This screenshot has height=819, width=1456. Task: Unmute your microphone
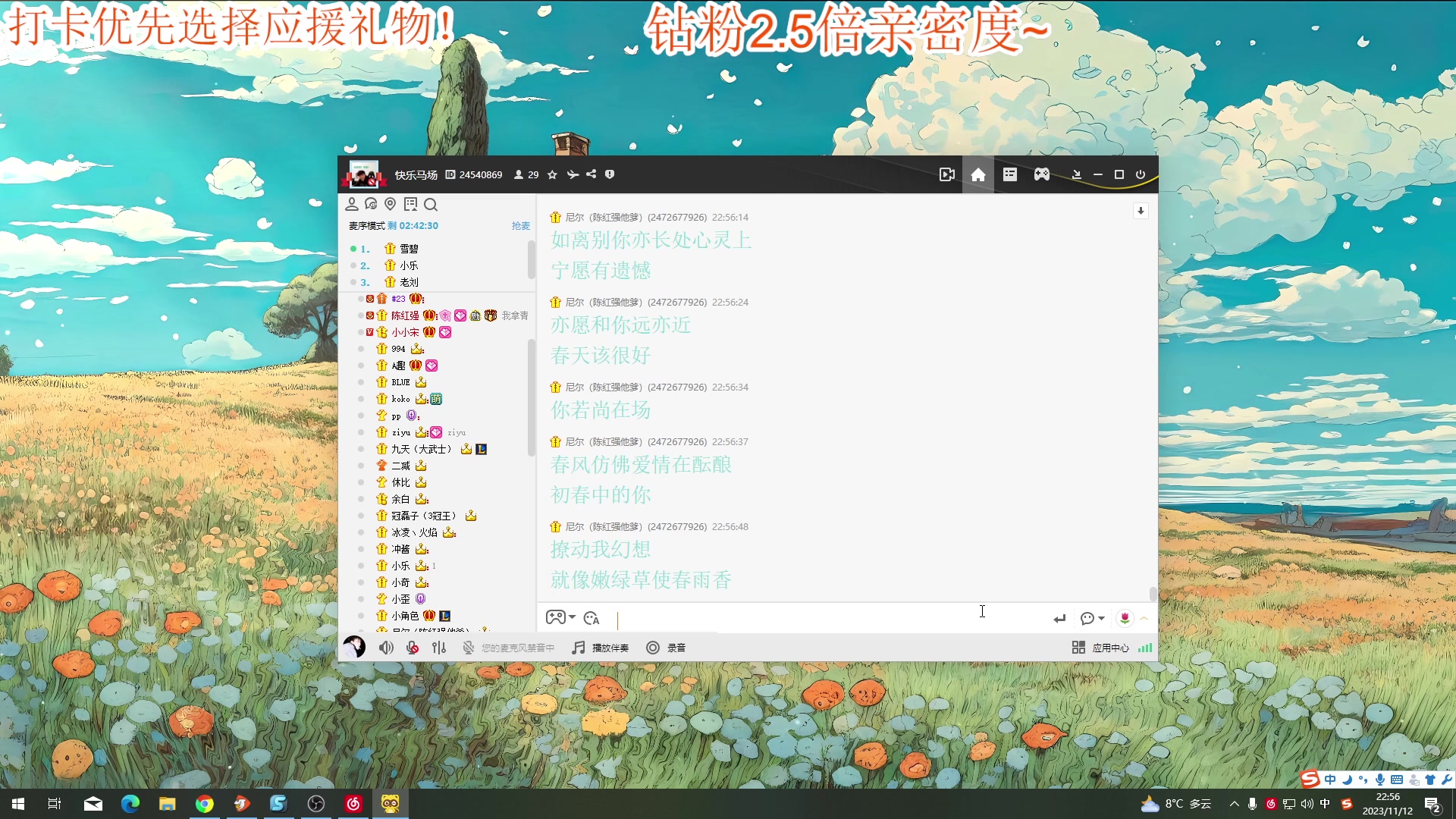(x=413, y=647)
